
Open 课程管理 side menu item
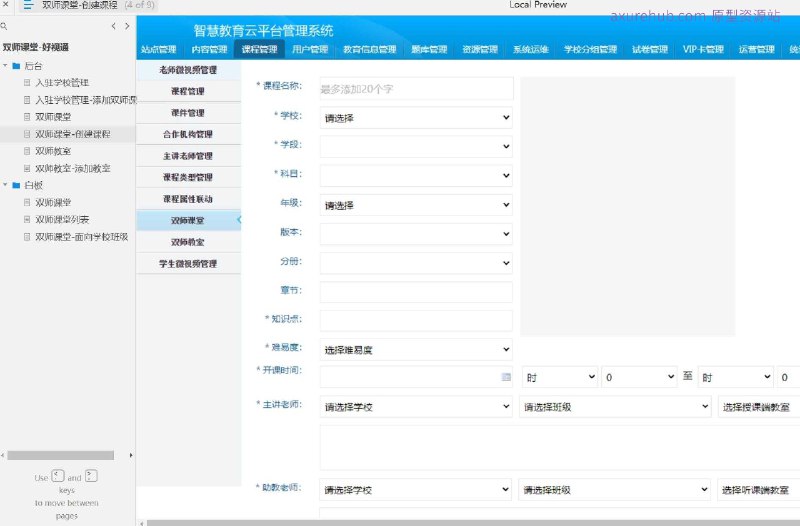coord(188,91)
